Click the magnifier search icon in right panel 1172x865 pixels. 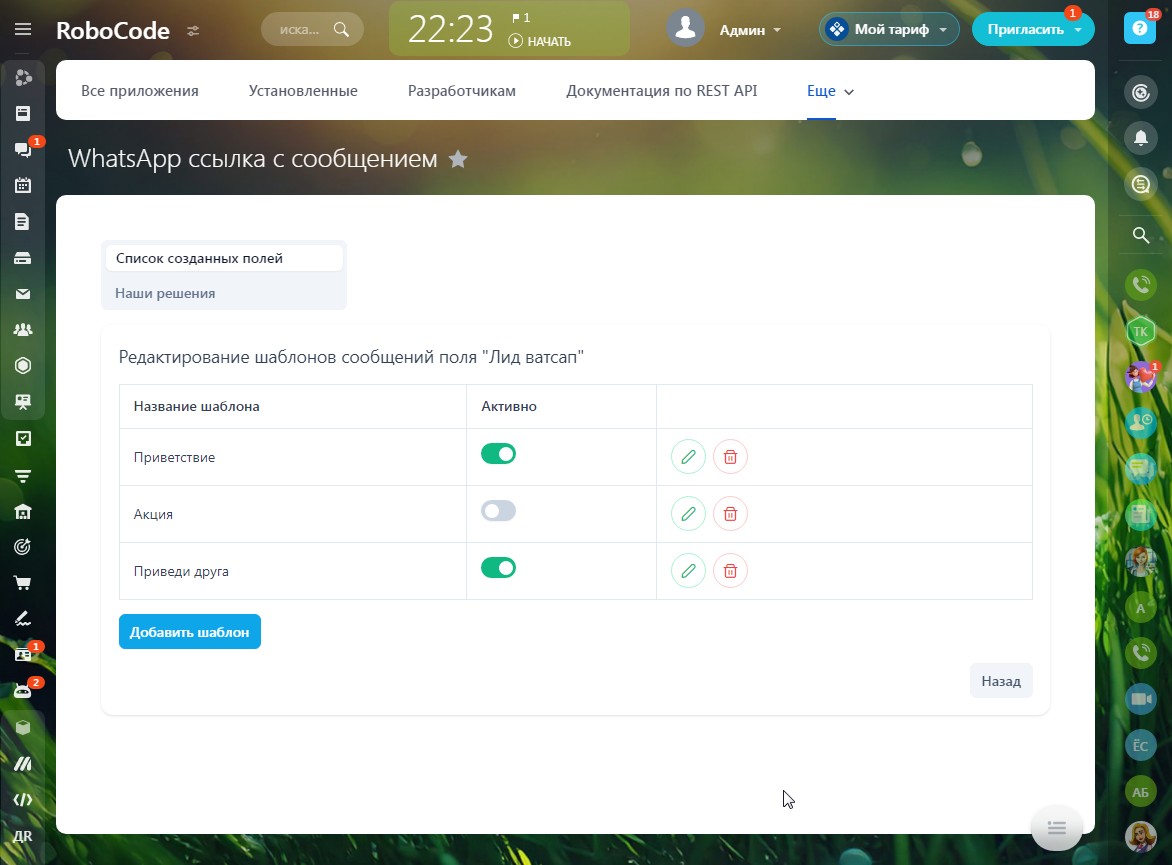[x=1141, y=235]
